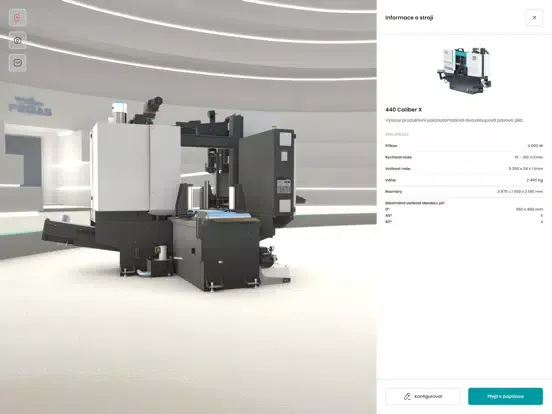Image resolution: width=552 pixels, height=414 pixels.
Task: Open the envelope mail icon button
Action: (x=17, y=63)
